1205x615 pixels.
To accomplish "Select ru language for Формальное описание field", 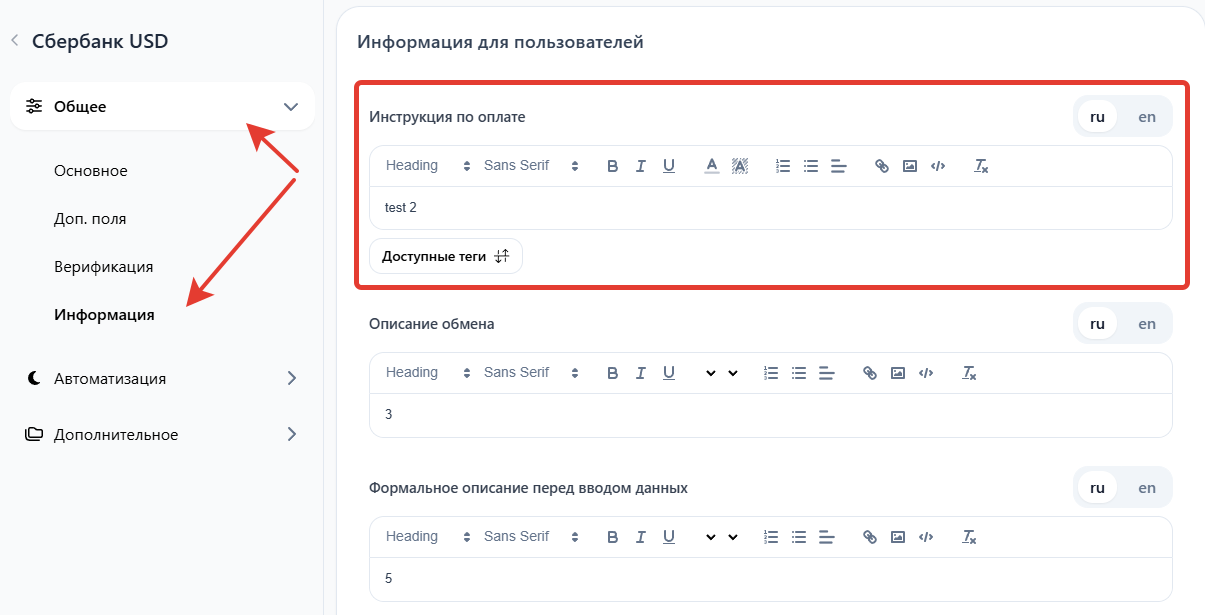I will 1097,488.
